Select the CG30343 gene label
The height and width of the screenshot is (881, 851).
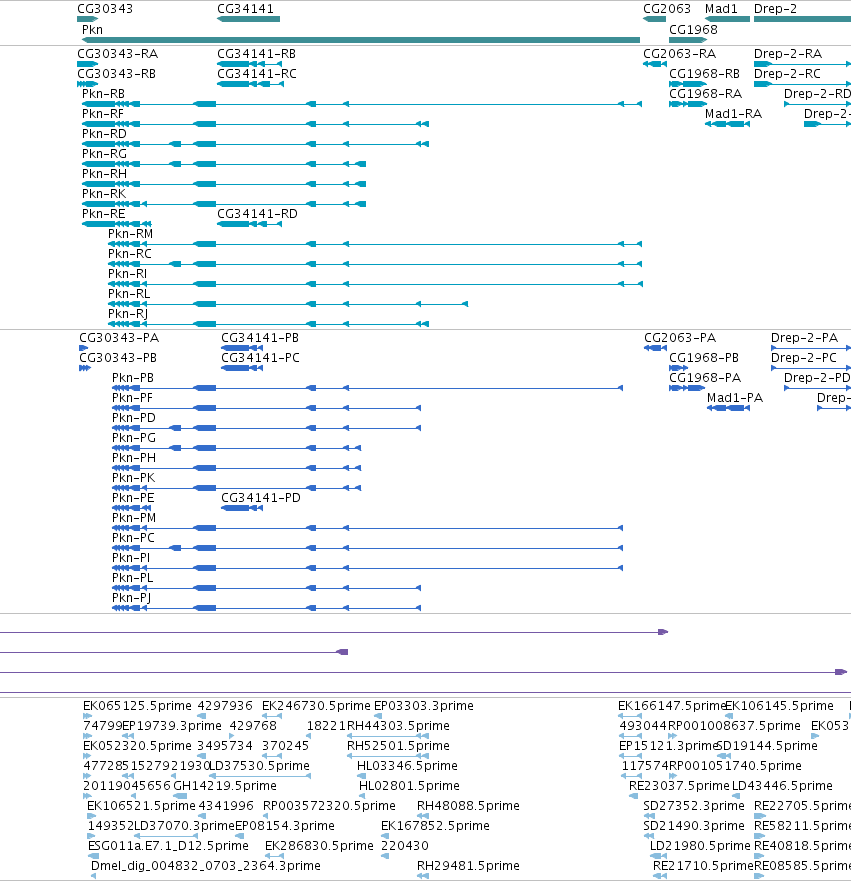[x=105, y=9]
